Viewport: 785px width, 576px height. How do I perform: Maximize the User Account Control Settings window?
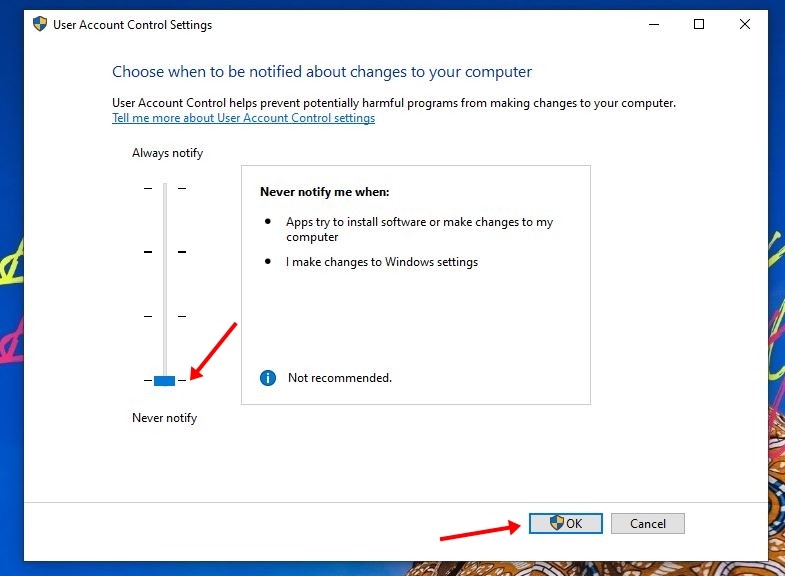699,24
